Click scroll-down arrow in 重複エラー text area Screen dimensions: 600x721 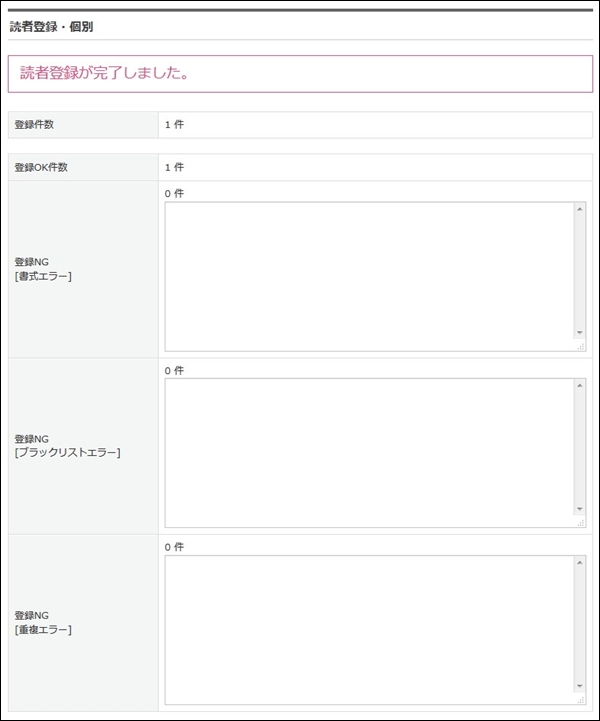click(580, 686)
